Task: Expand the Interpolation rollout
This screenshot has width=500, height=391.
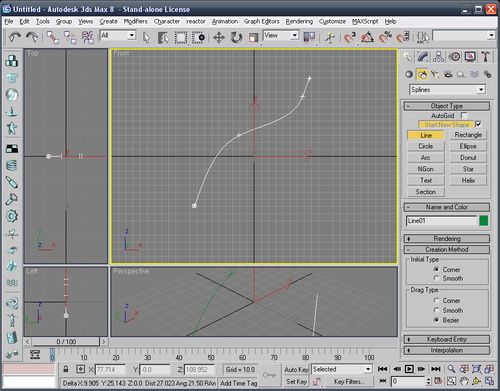Action: pos(447,350)
